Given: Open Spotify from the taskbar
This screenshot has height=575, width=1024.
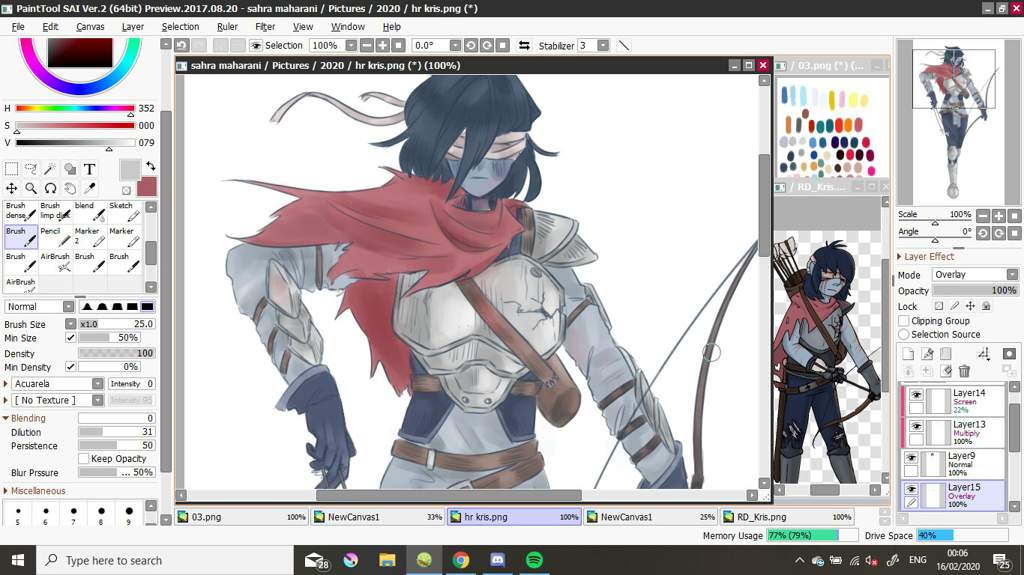Looking at the screenshot, I should point(534,560).
